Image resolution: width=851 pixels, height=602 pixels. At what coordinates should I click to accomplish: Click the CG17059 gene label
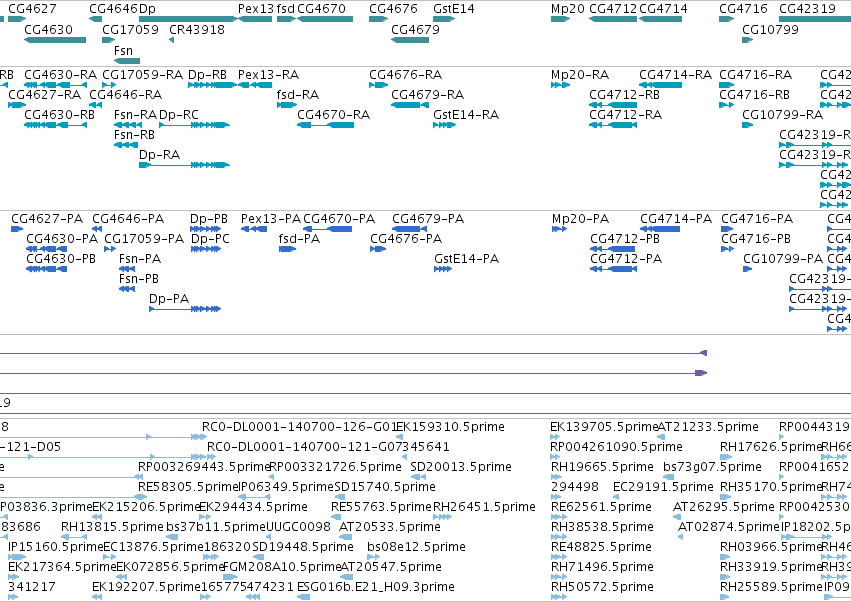(x=130, y=29)
